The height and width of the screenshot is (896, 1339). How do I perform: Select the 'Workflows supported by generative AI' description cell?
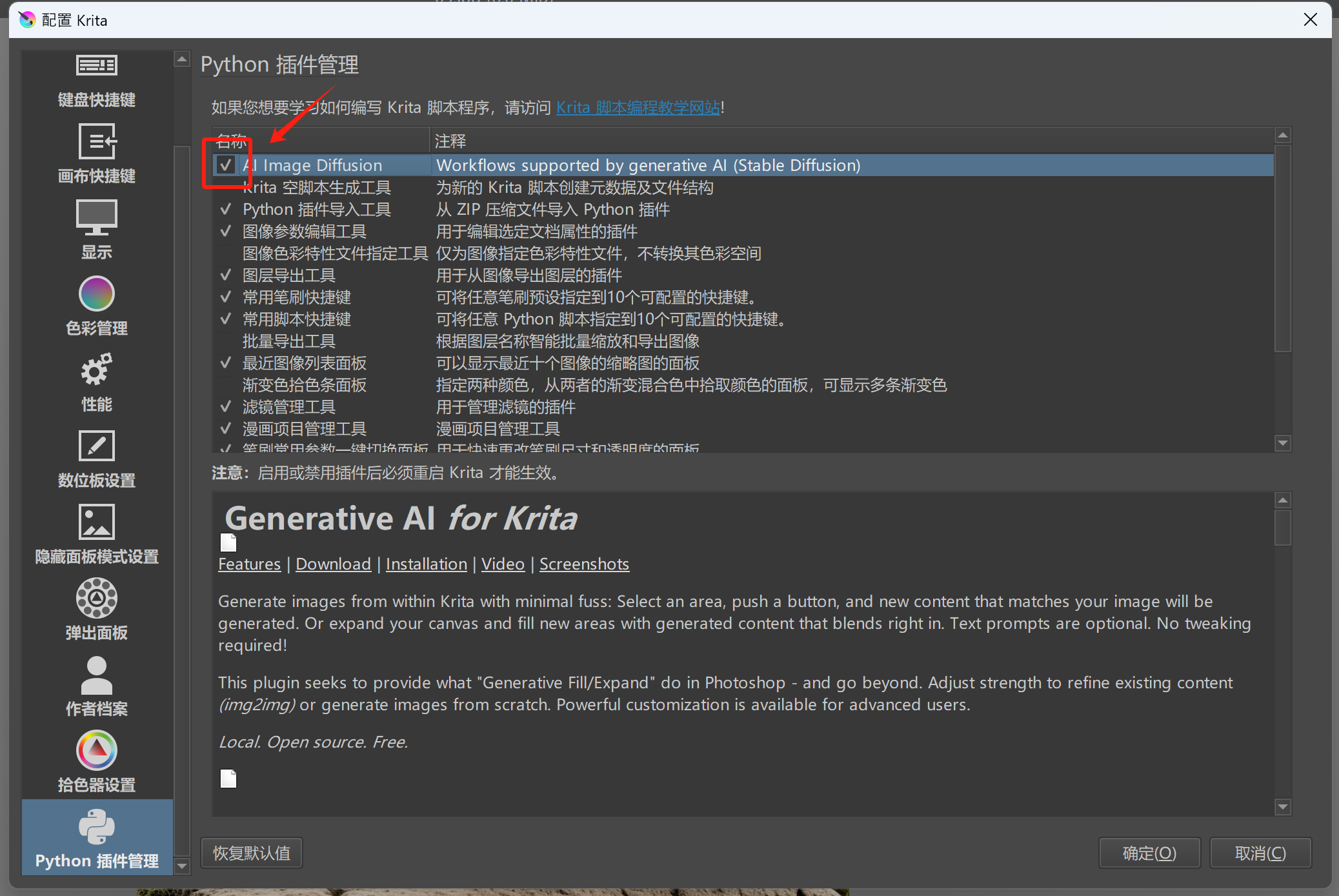pos(852,165)
